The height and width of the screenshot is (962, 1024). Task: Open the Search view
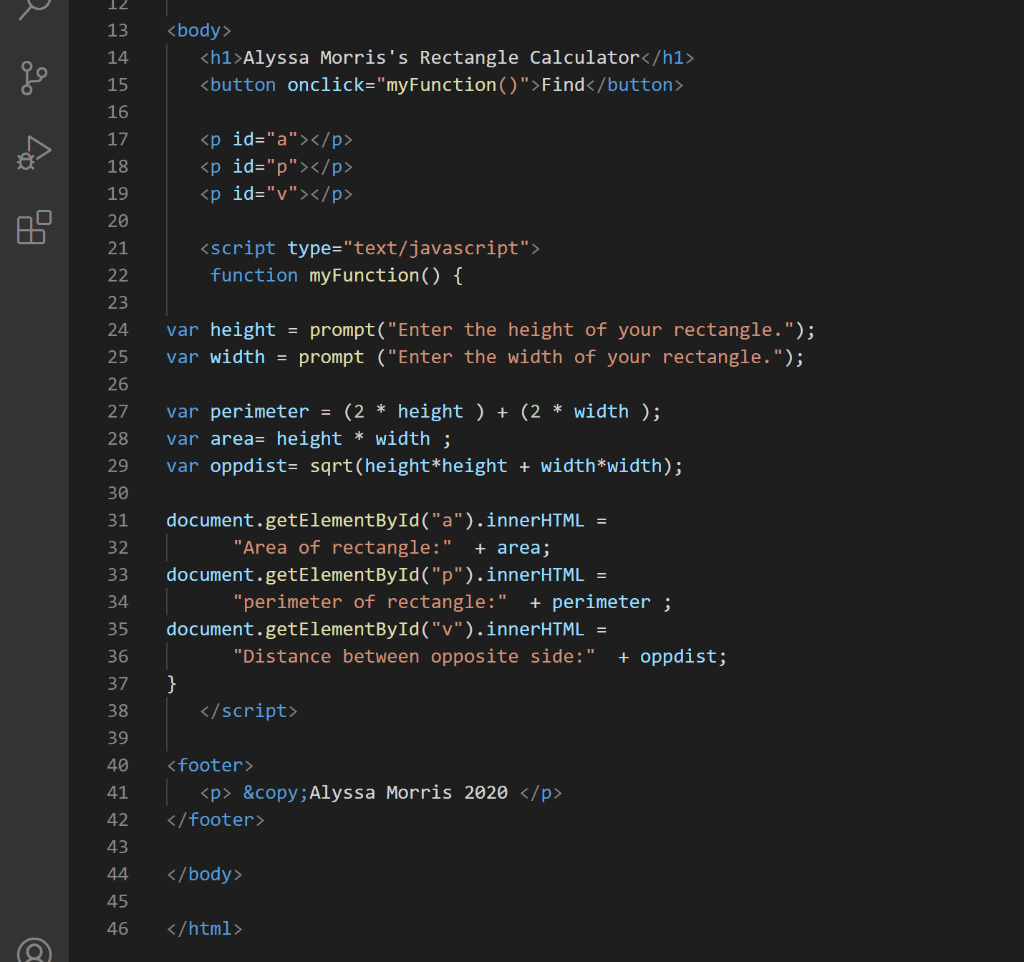pos(34,8)
